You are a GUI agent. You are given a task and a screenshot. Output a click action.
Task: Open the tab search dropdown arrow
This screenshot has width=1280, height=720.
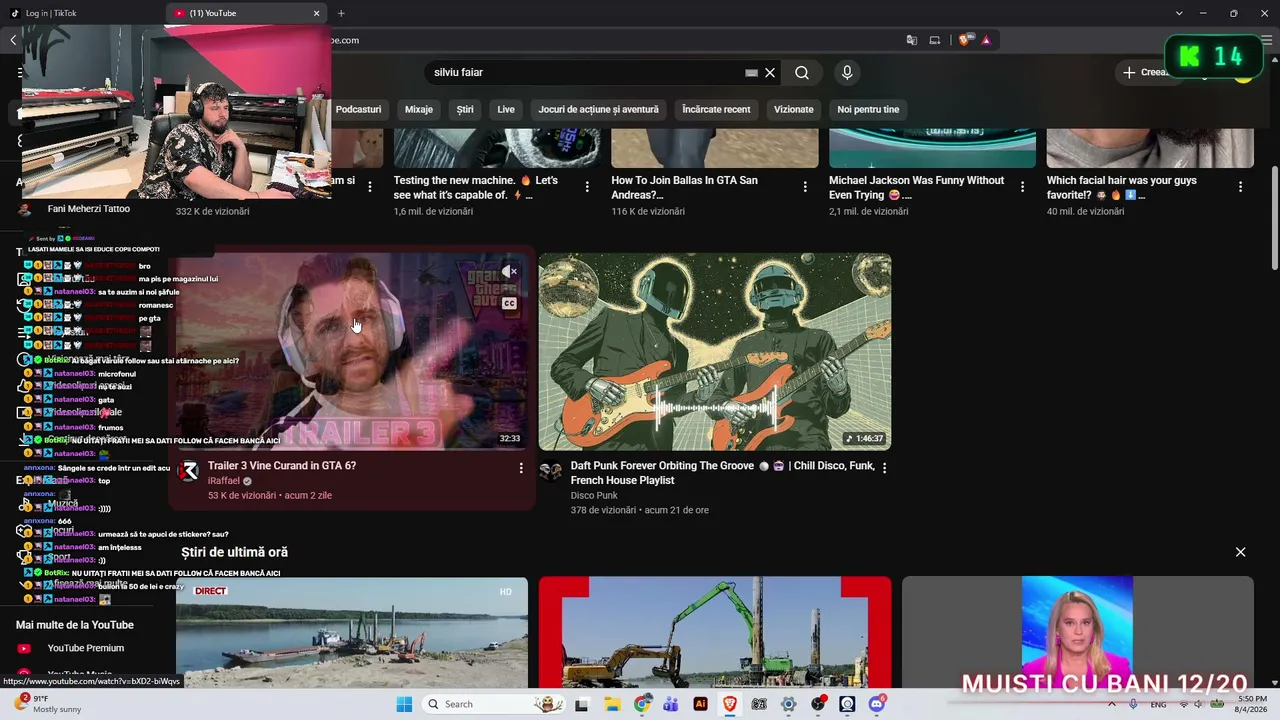click(1179, 13)
